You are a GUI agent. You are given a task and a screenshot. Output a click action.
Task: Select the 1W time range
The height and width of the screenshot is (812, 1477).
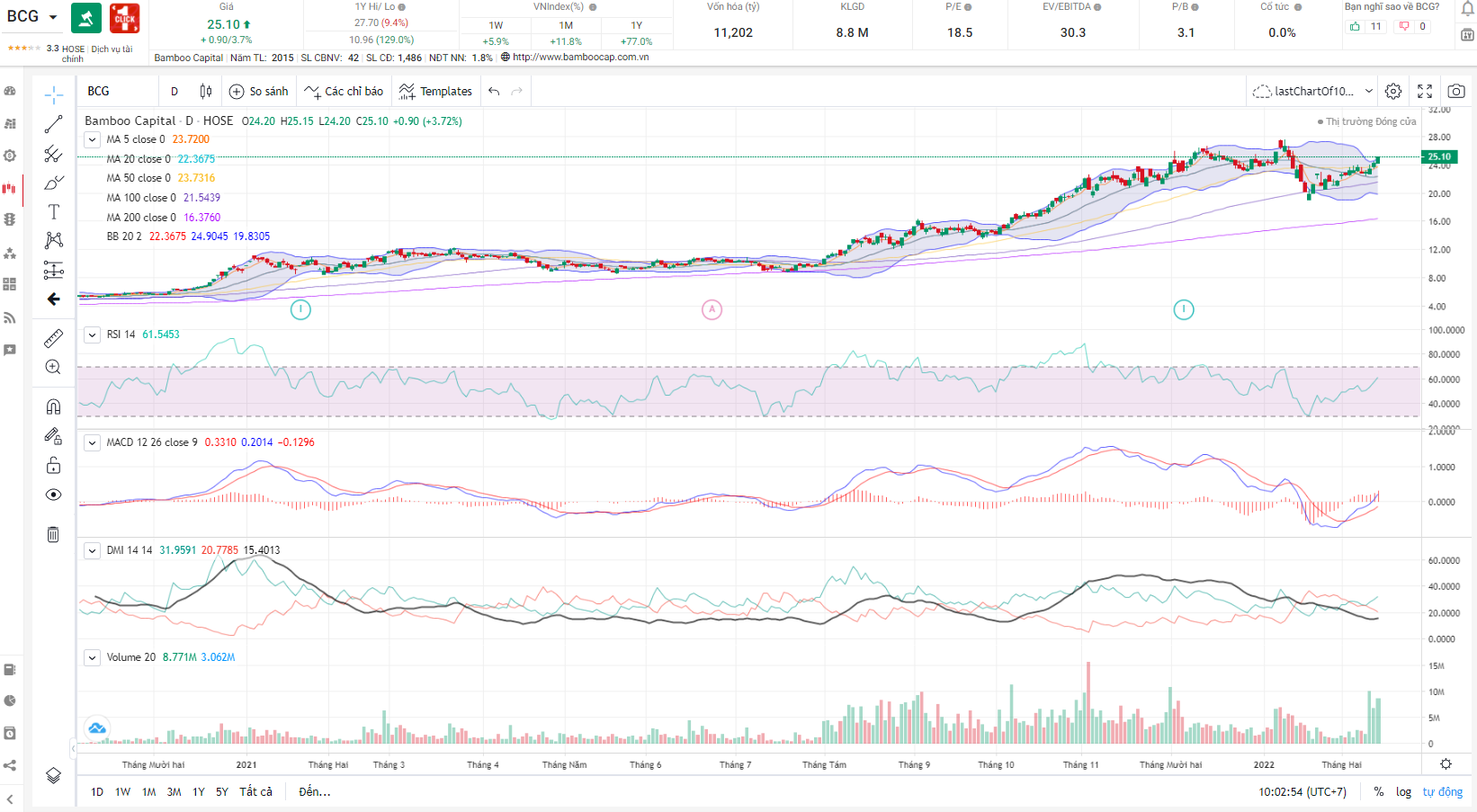click(x=123, y=792)
